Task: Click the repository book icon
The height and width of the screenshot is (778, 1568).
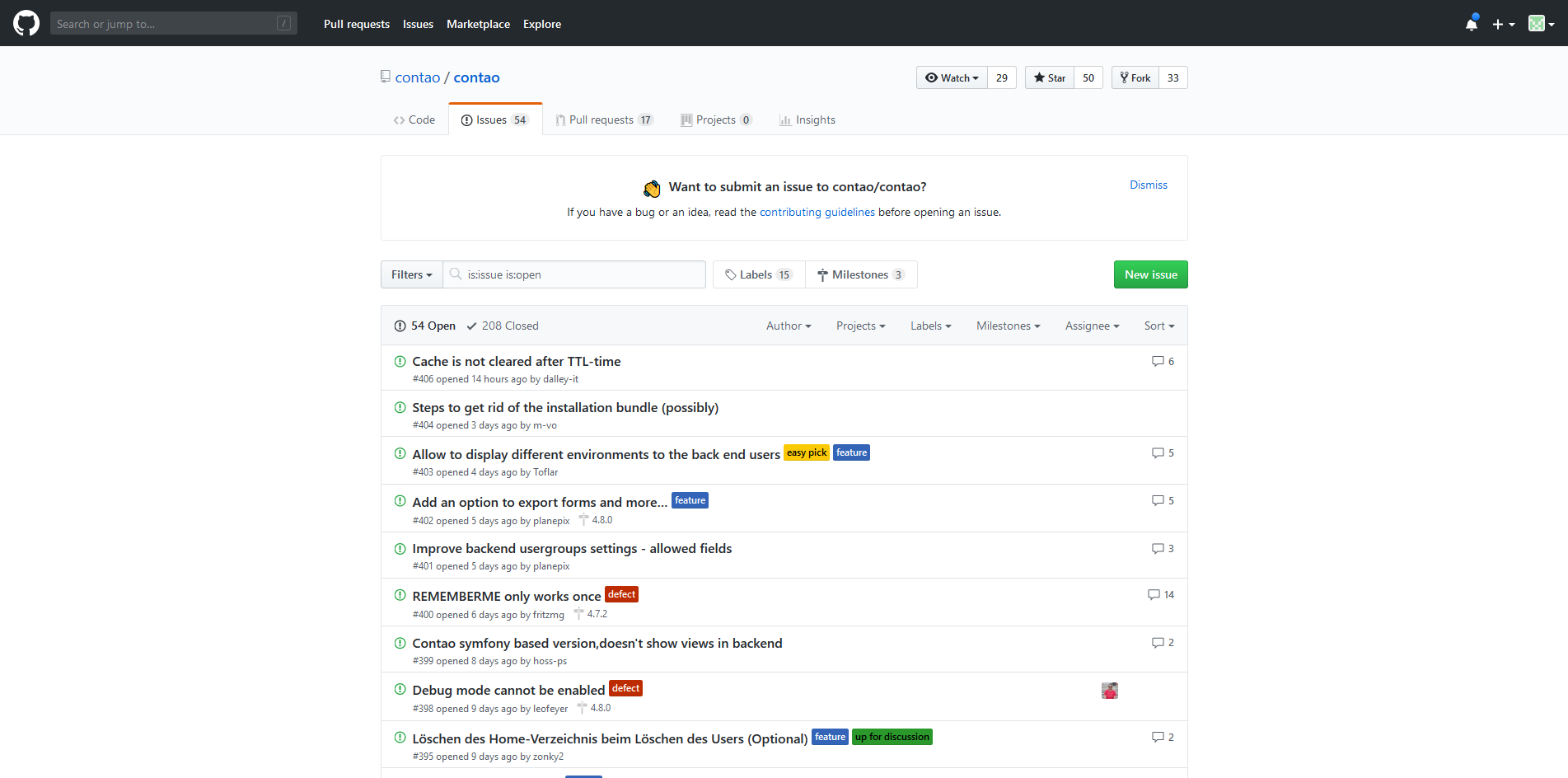Action: [x=385, y=77]
